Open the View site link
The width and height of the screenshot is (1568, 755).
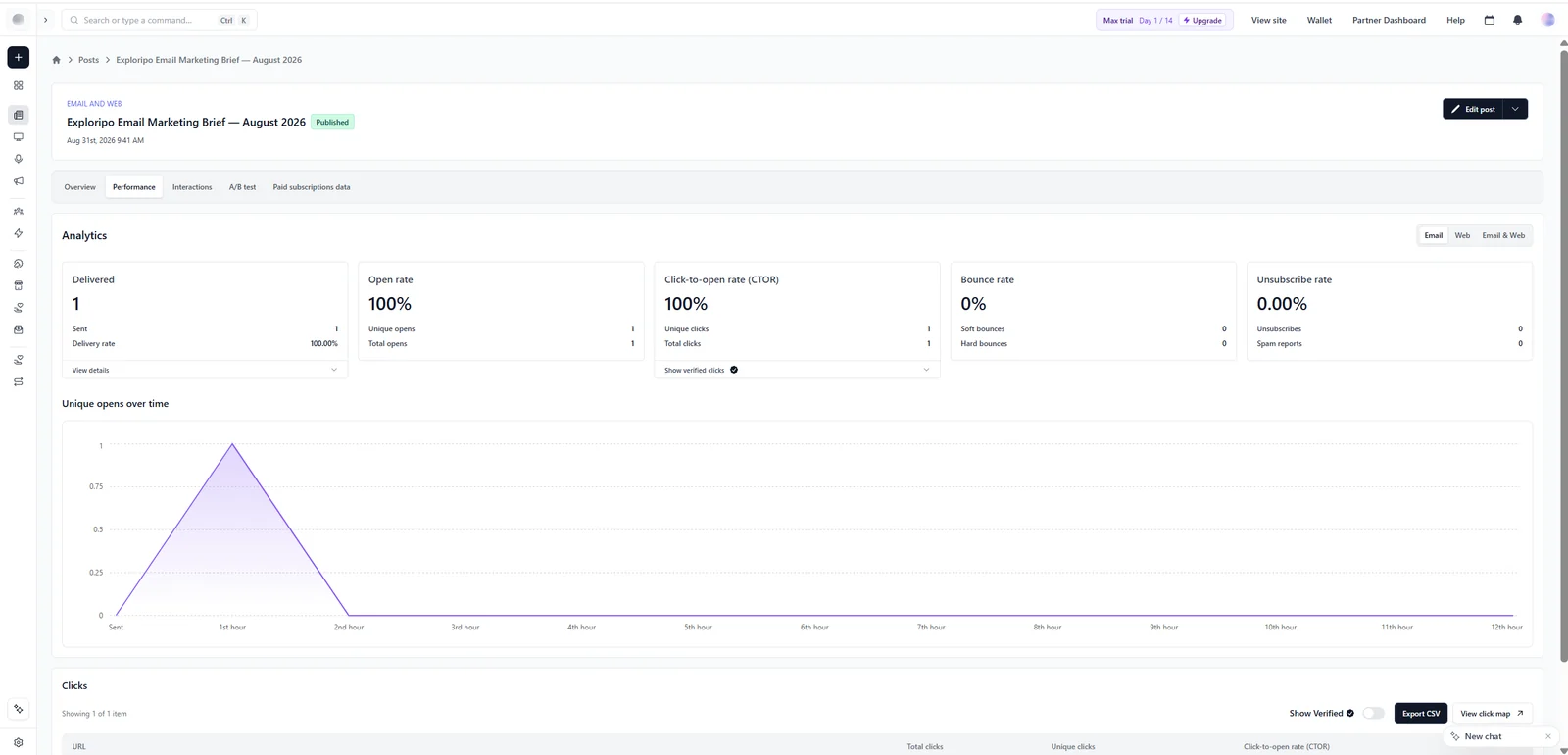1269,20
